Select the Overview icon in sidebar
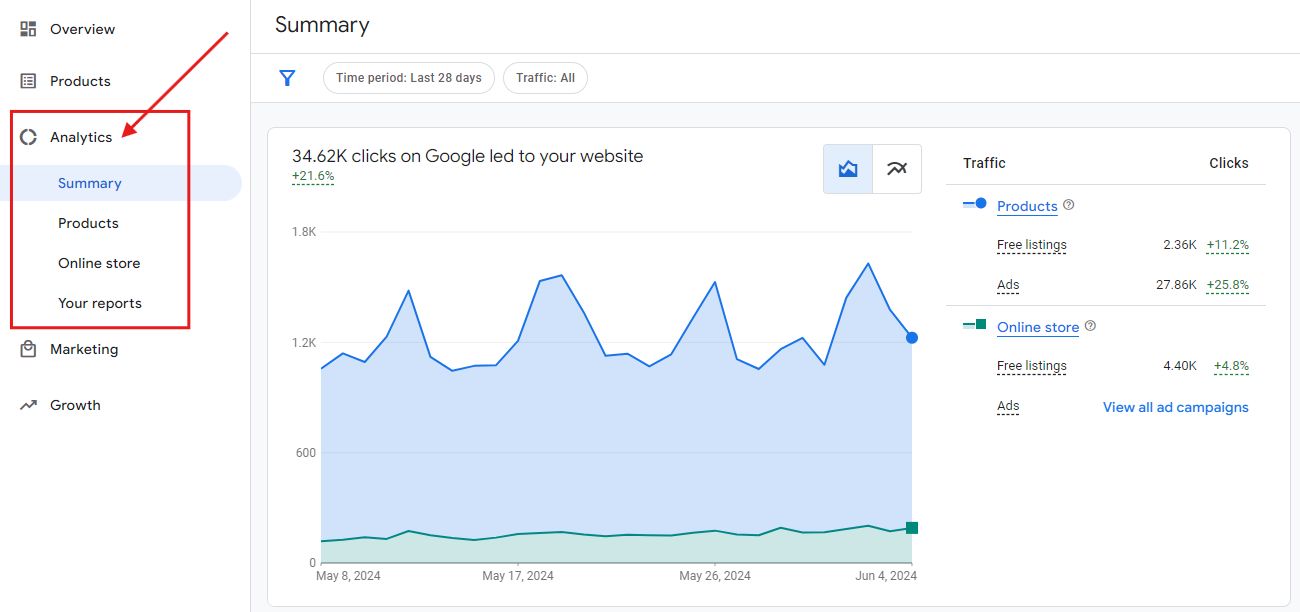The height and width of the screenshot is (612, 1300). [x=28, y=28]
